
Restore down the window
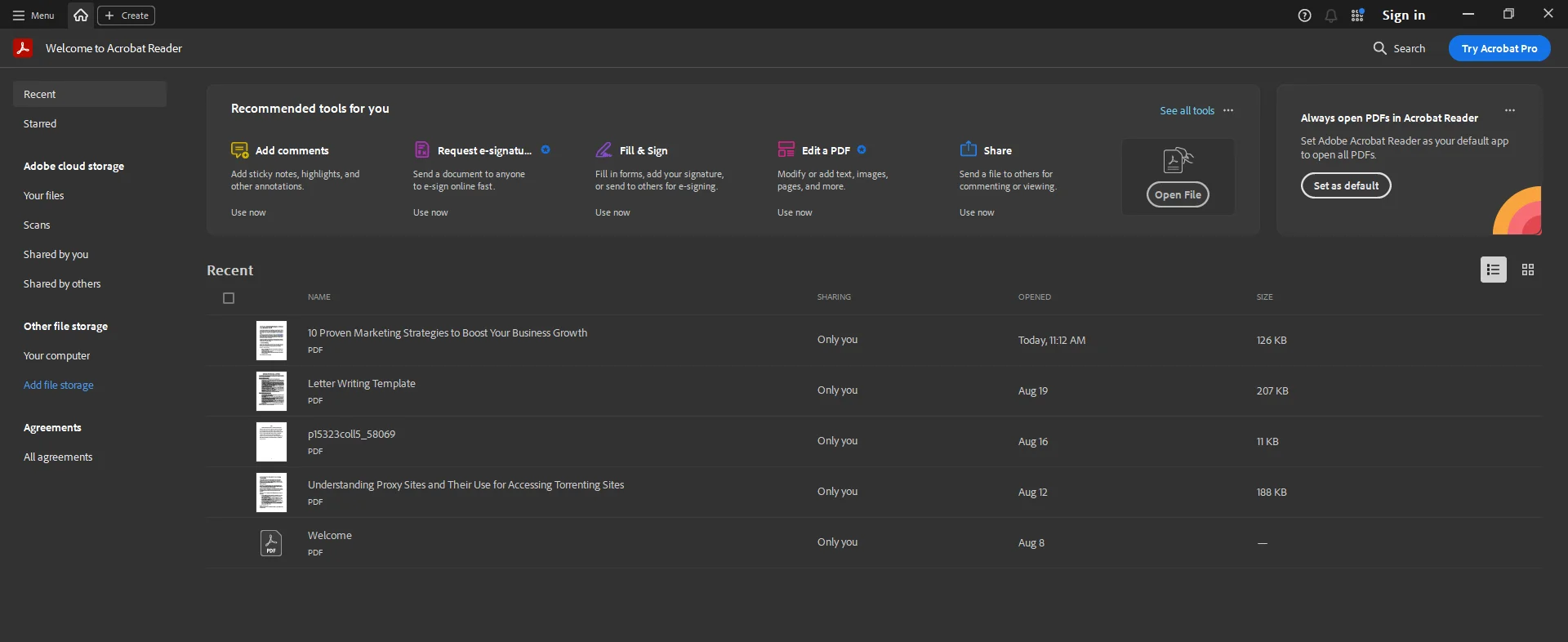tap(1508, 14)
